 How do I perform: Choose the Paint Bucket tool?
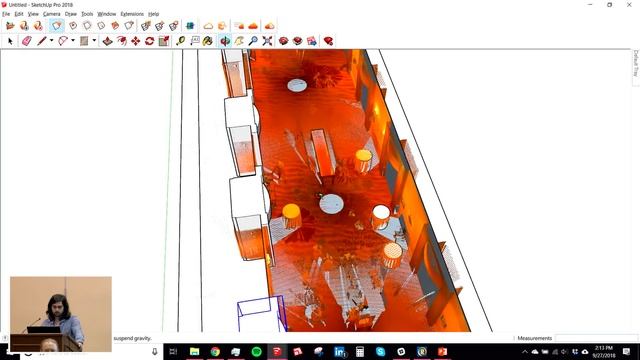tap(208, 41)
